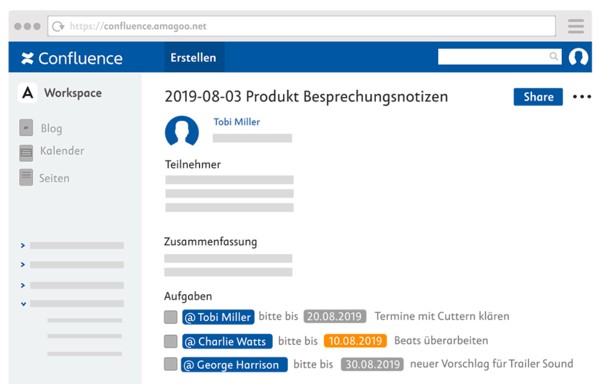Check the Charlie Watts task checkbox
603x385 pixels.
pyautogui.click(x=170, y=341)
